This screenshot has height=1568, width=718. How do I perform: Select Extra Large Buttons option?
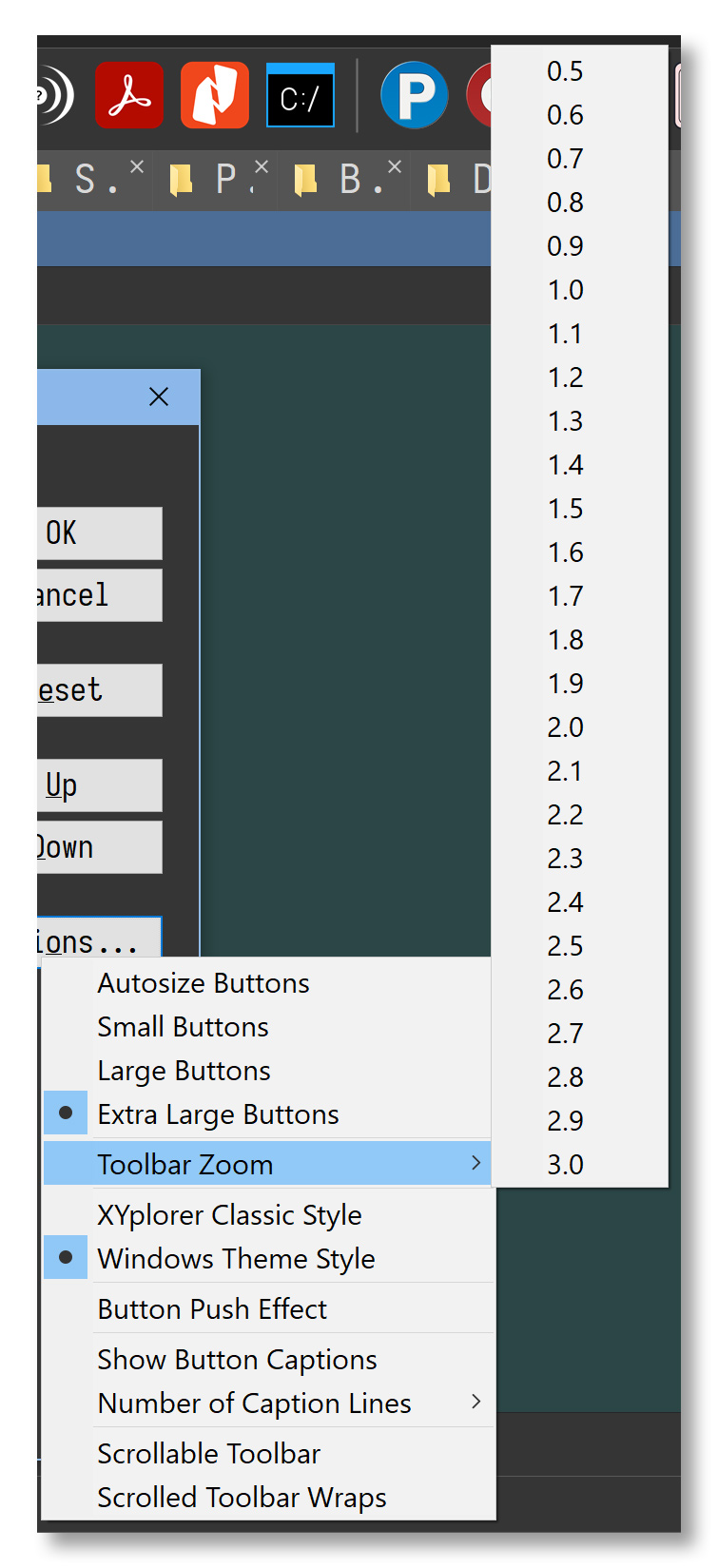pyautogui.click(x=218, y=1114)
